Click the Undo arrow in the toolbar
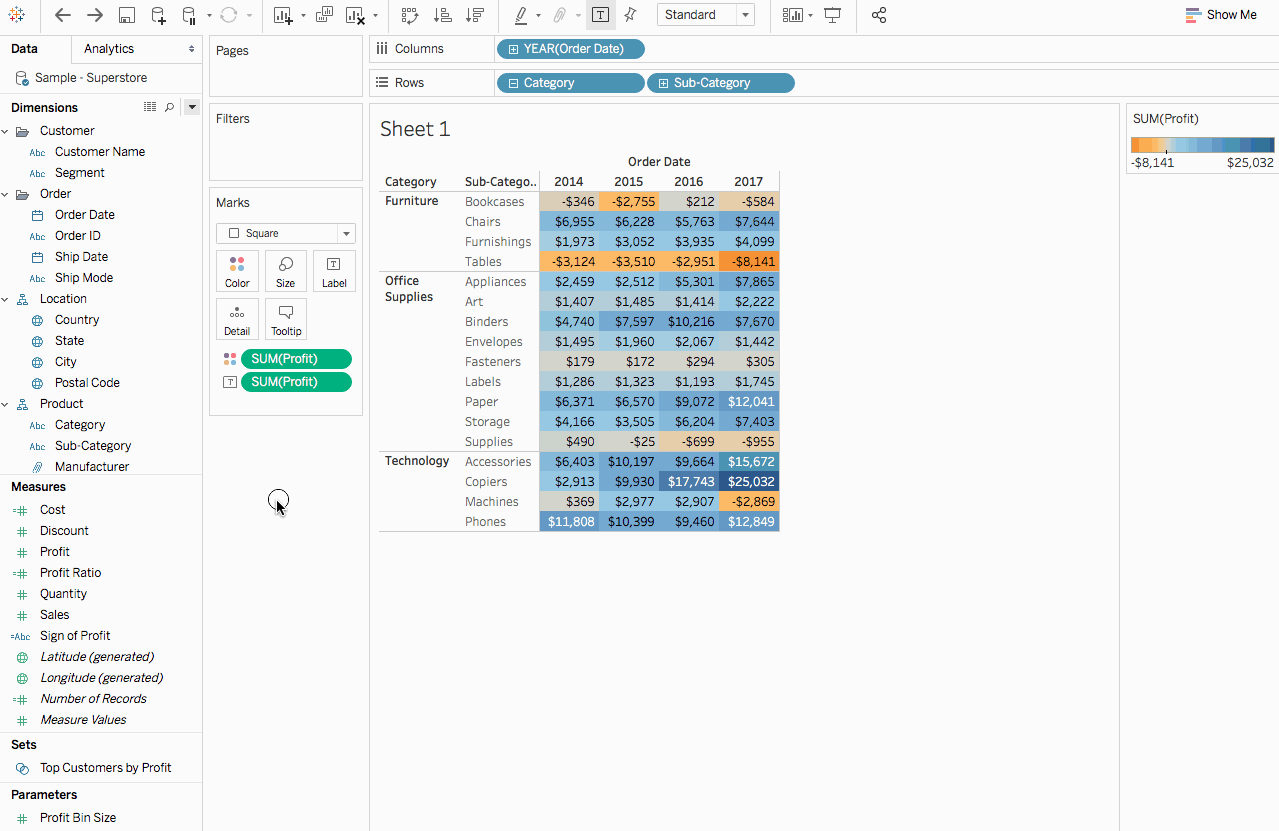Image resolution: width=1279 pixels, height=831 pixels. coord(62,16)
